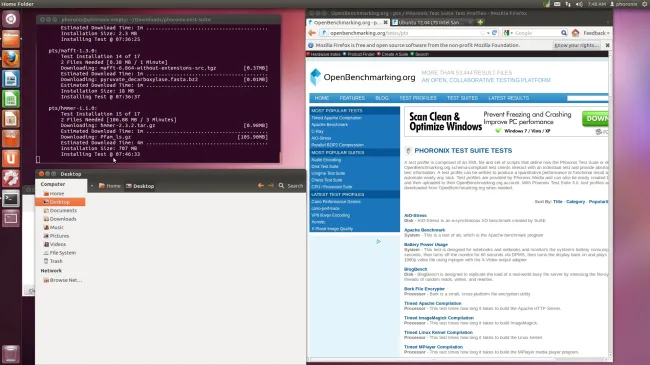Screen dimensions: 650x365
Task: Bookmark the page with the star icon
Action: click(483, 33)
